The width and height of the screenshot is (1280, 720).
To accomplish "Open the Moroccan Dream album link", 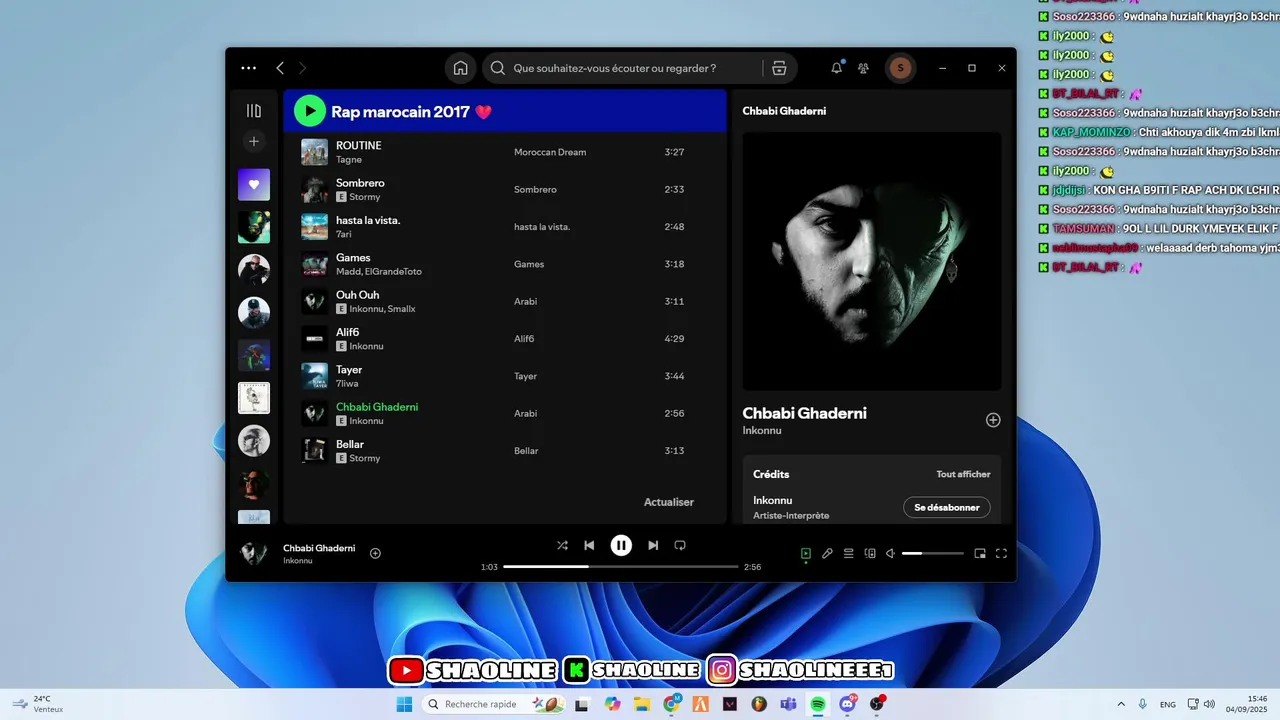I will pos(550,152).
